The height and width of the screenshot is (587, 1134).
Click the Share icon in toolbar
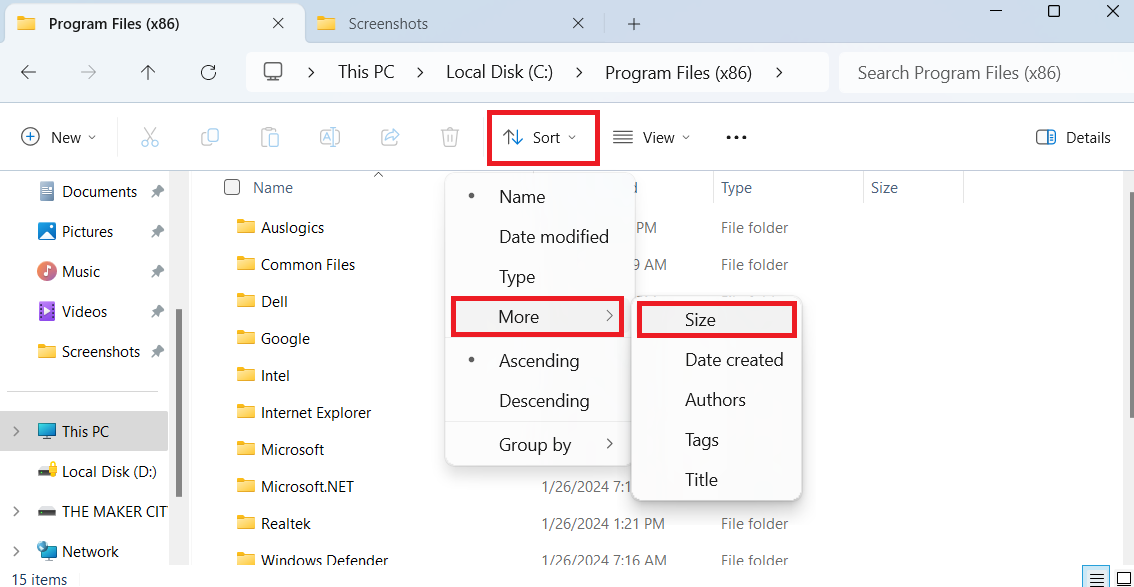[x=390, y=137]
